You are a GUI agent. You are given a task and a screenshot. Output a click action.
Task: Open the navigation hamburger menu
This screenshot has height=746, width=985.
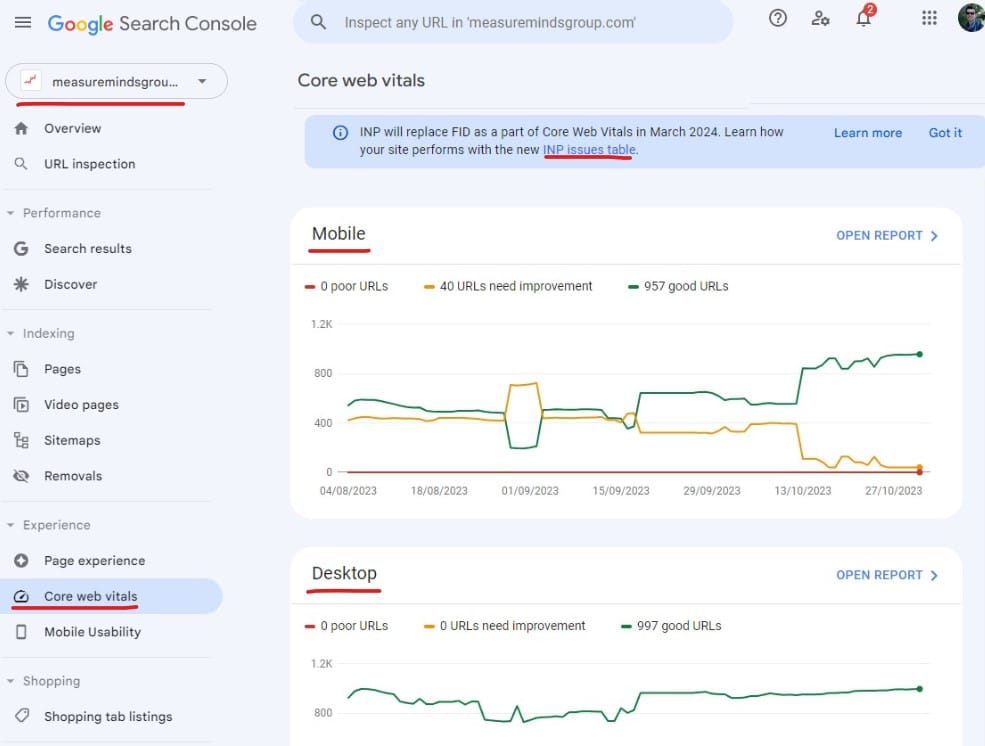coord(23,22)
